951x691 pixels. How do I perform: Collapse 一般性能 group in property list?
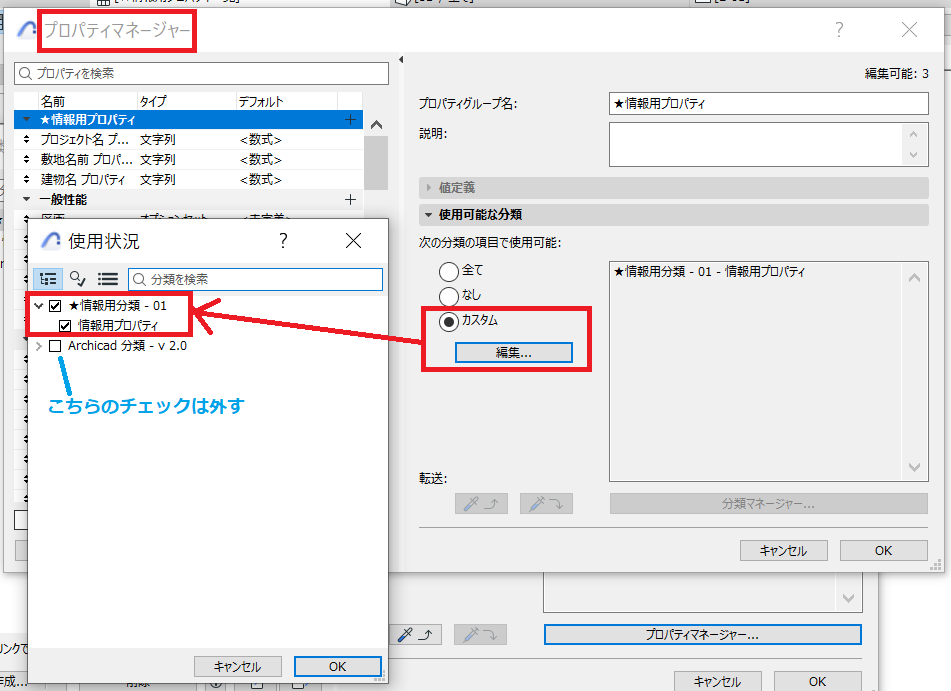click(x=26, y=199)
